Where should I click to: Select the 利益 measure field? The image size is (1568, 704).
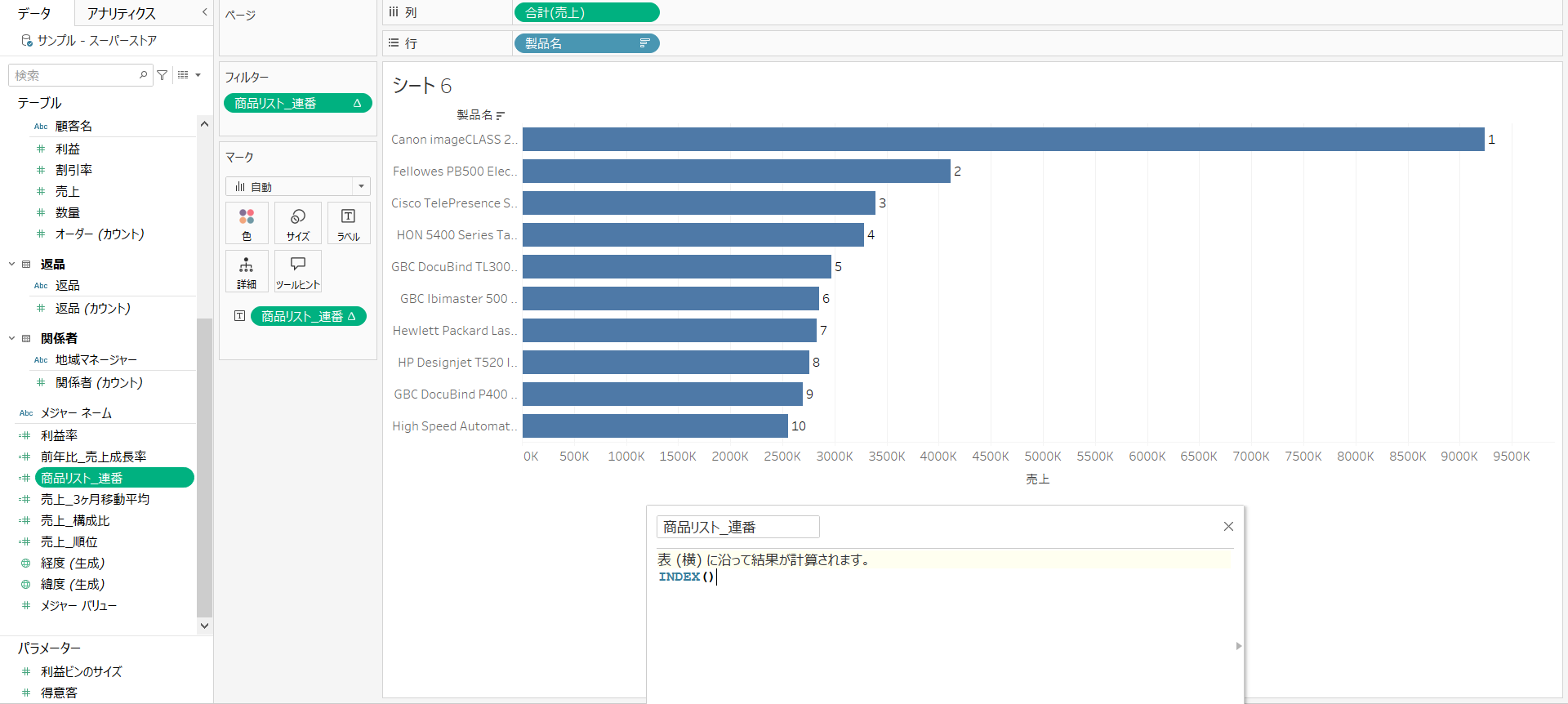(68, 149)
